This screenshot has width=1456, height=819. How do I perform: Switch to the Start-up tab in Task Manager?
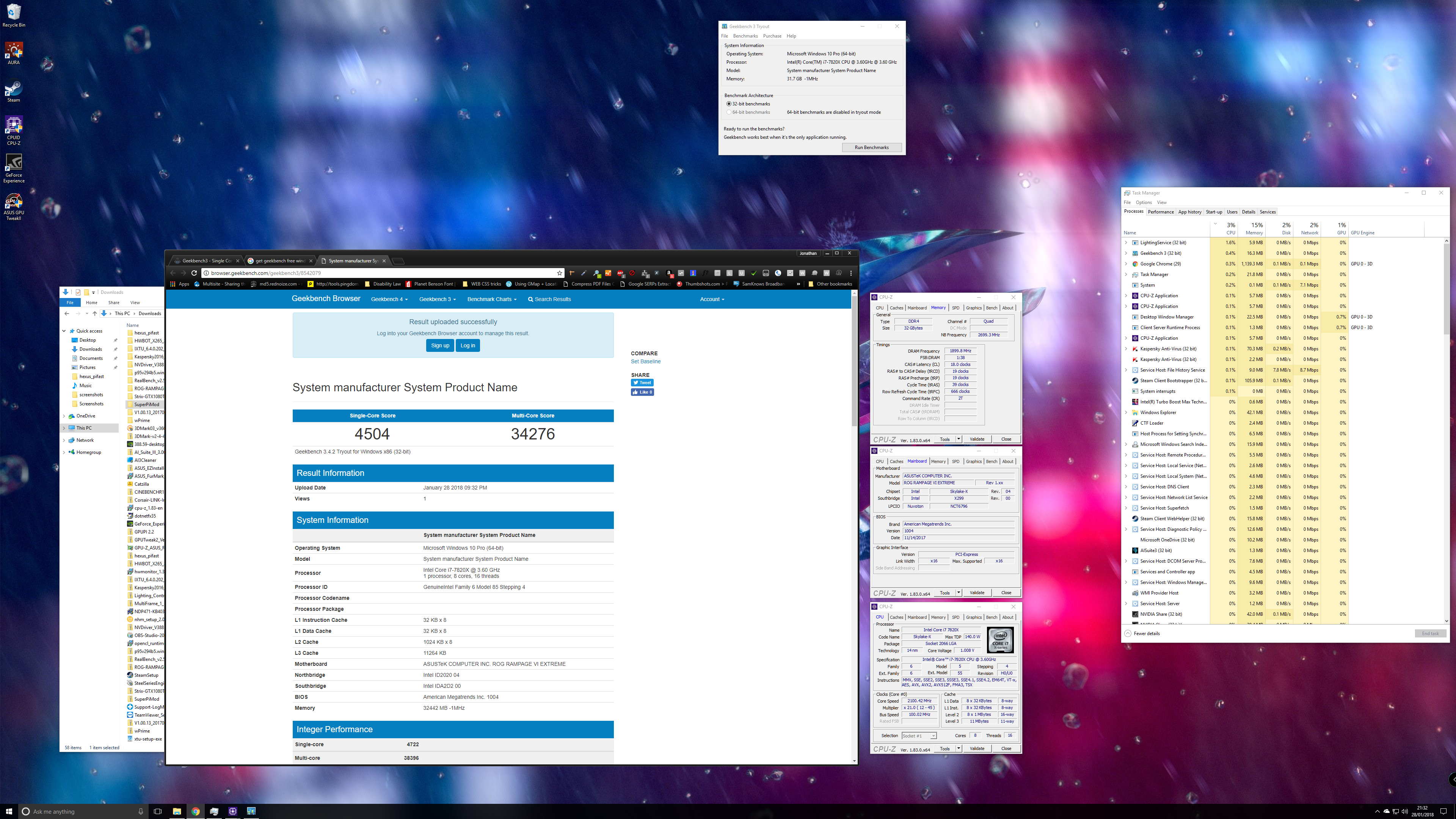coord(1214,212)
